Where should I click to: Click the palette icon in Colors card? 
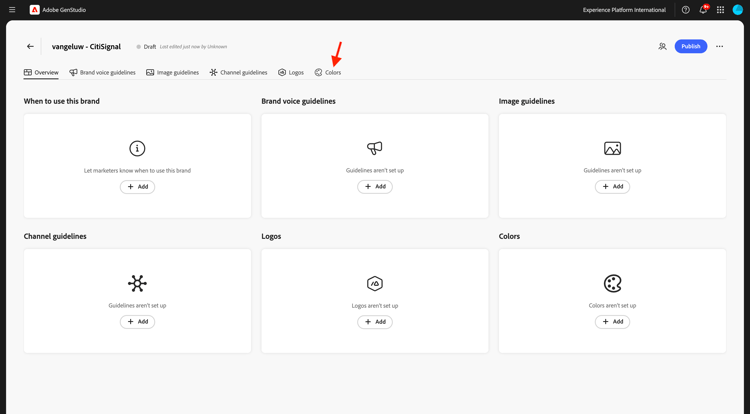point(612,283)
